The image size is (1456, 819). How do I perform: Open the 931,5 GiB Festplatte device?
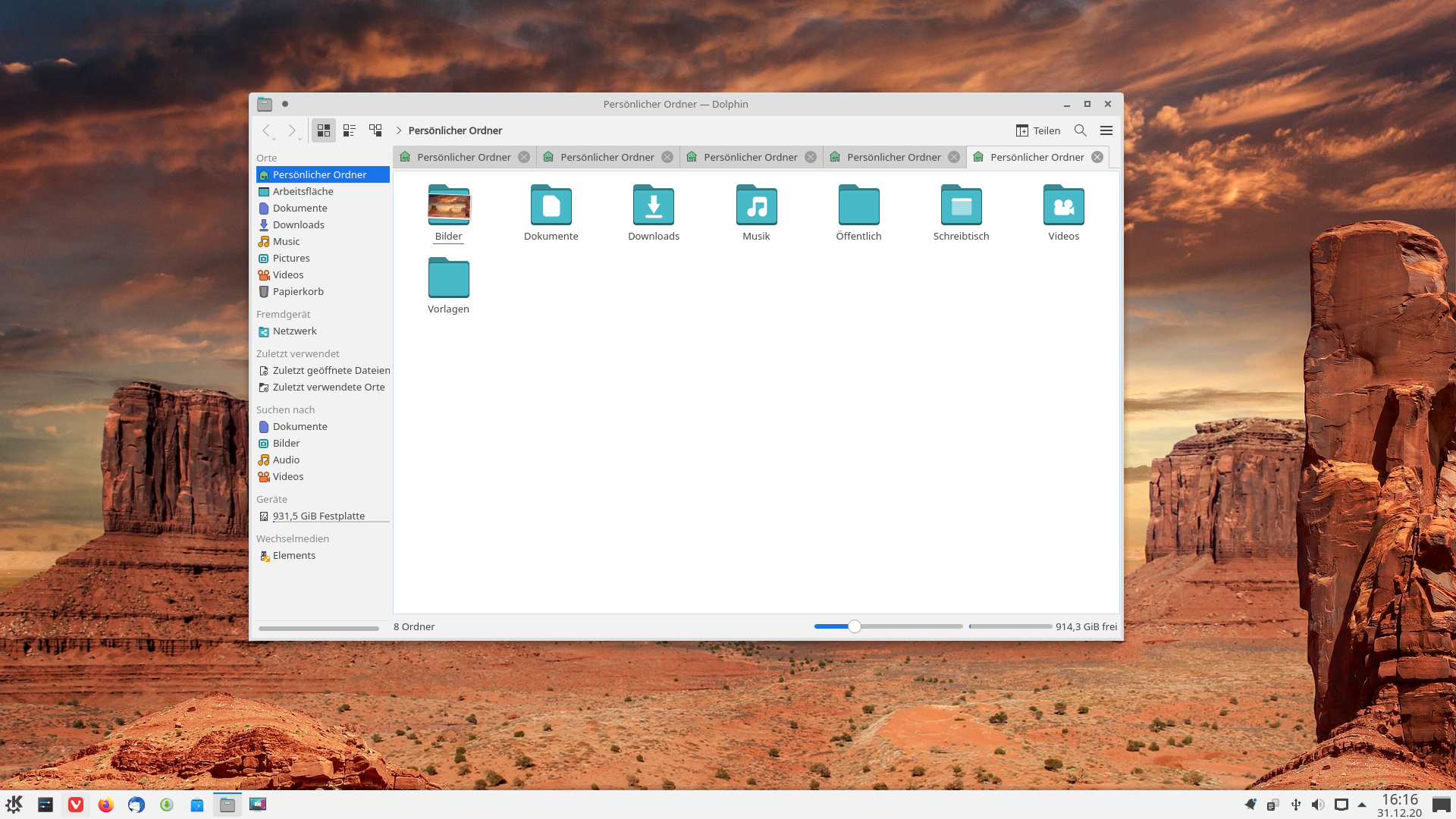318,516
